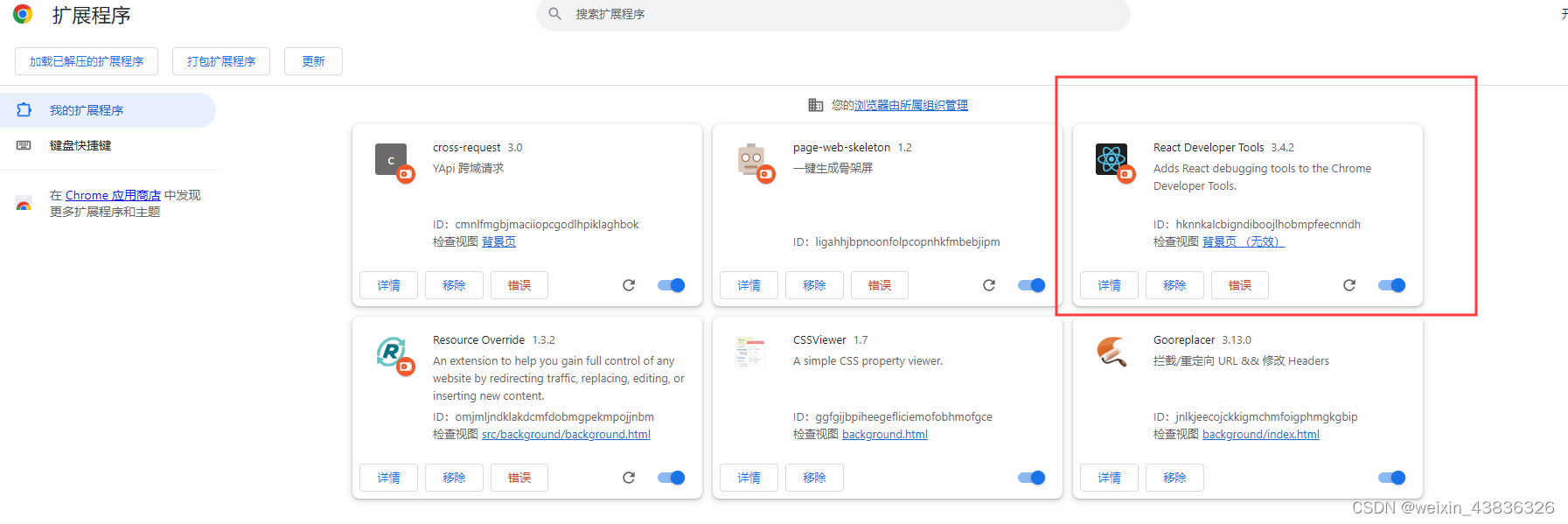
Task: Disable the cross-request extension toggle
Action: point(672,285)
